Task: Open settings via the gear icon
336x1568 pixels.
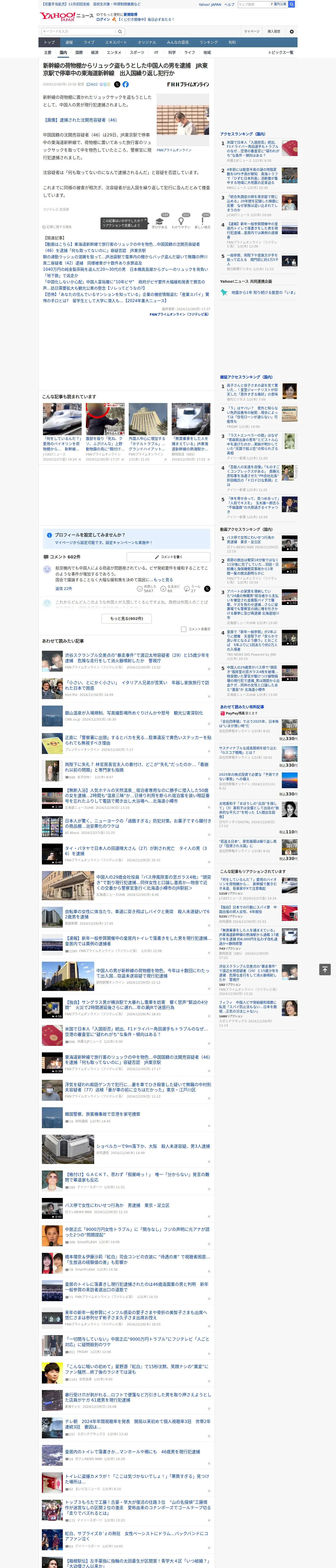Action: 292,32
